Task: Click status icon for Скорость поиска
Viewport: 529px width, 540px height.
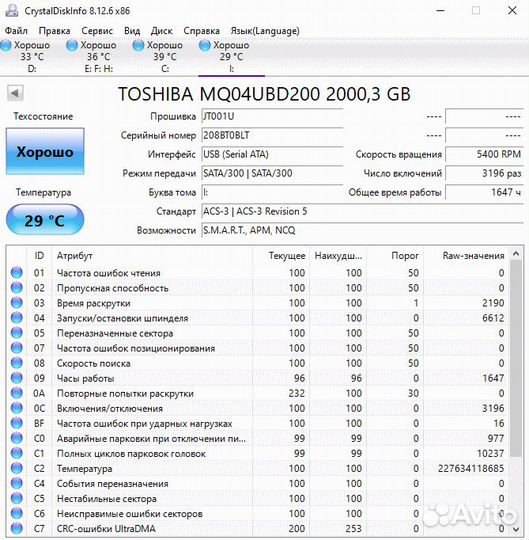Action: pyautogui.click(x=17, y=363)
